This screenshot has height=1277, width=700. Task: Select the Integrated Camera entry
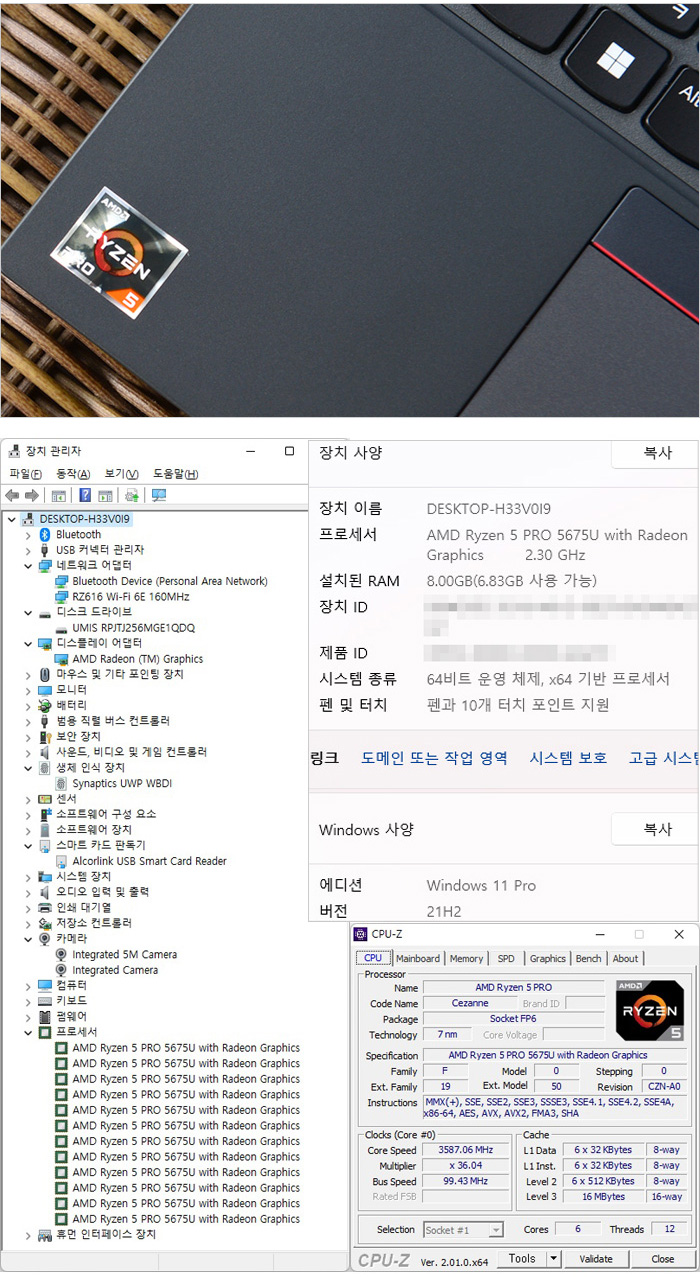tap(115, 970)
